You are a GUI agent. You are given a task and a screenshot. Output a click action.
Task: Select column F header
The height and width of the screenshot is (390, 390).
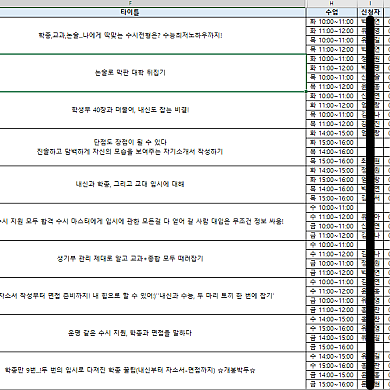pyautogui.click(x=153, y=3)
